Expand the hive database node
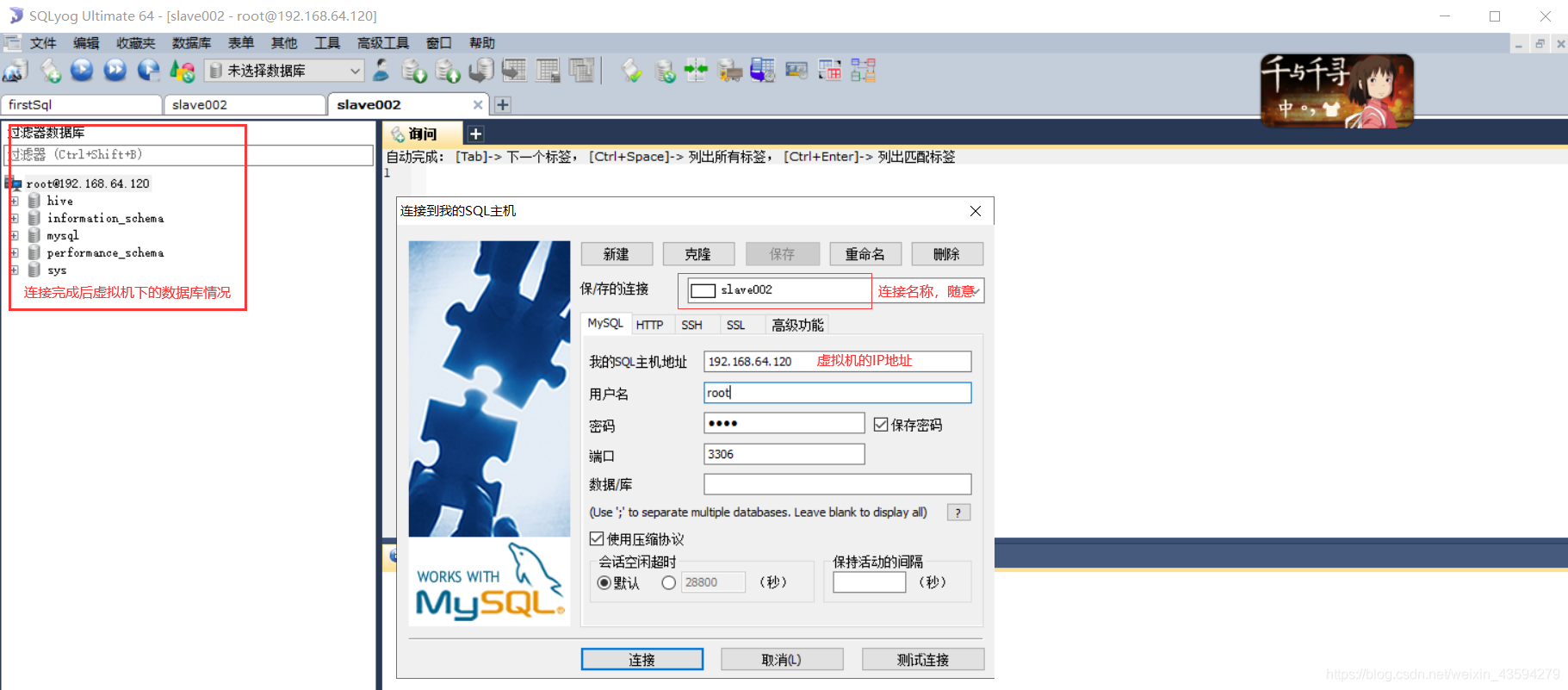This screenshot has height=690, width=1568. [x=15, y=201]
